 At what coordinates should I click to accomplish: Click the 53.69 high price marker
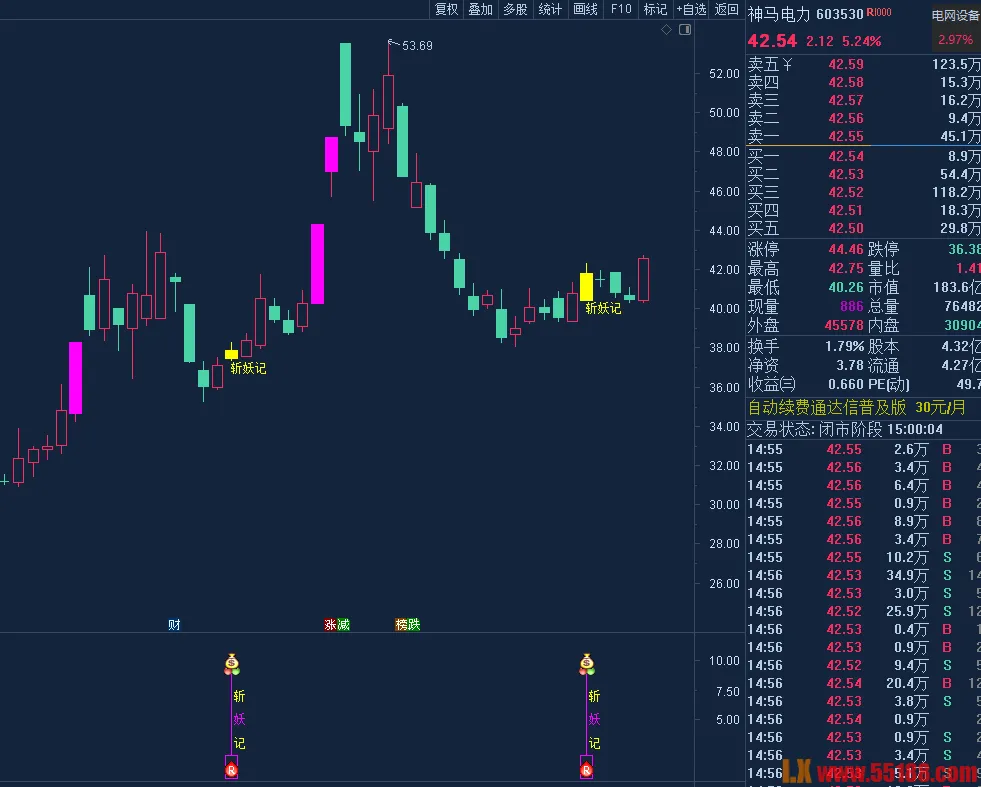coord(417,46)
